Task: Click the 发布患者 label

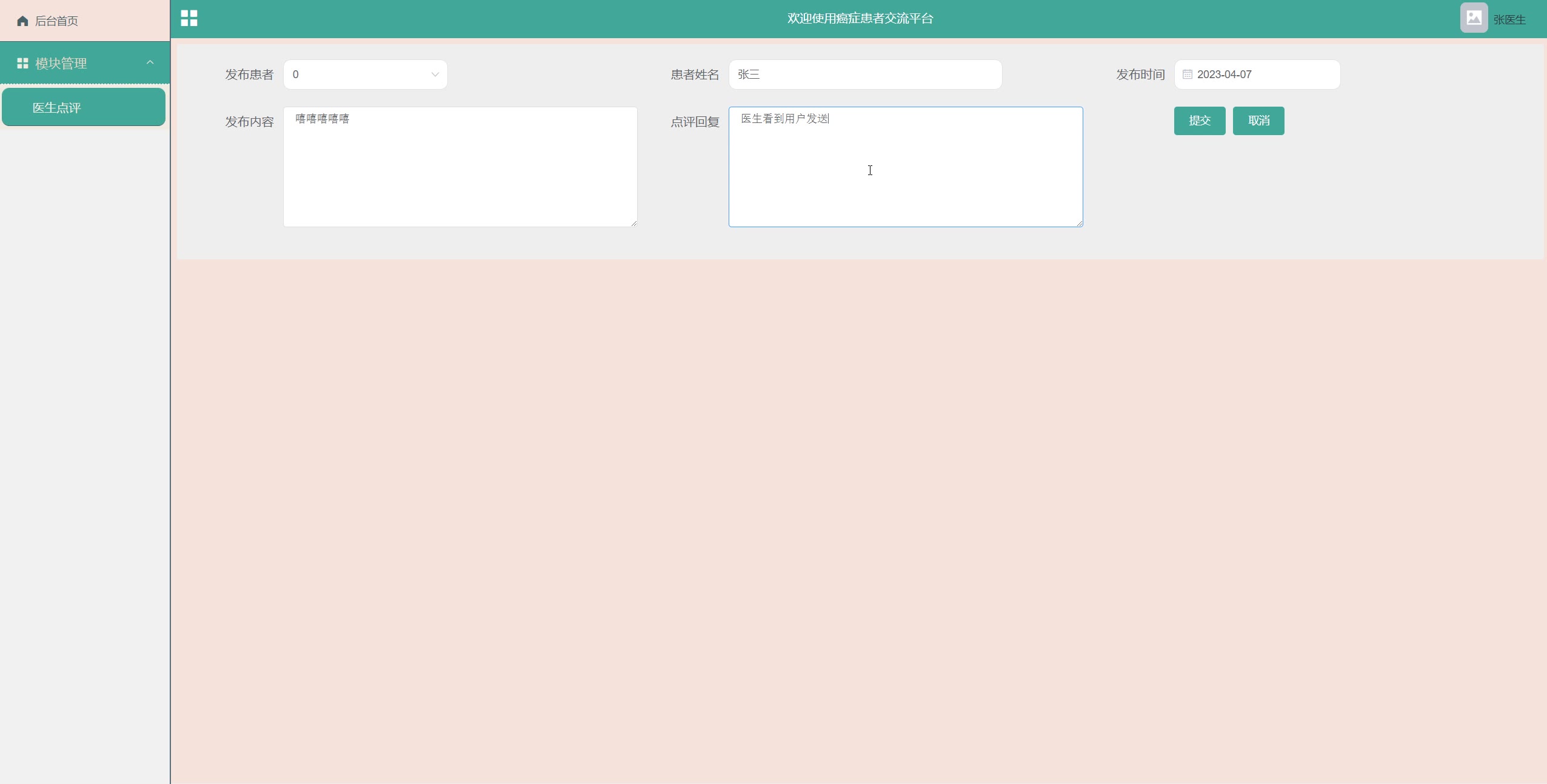Action: (249, 75)
